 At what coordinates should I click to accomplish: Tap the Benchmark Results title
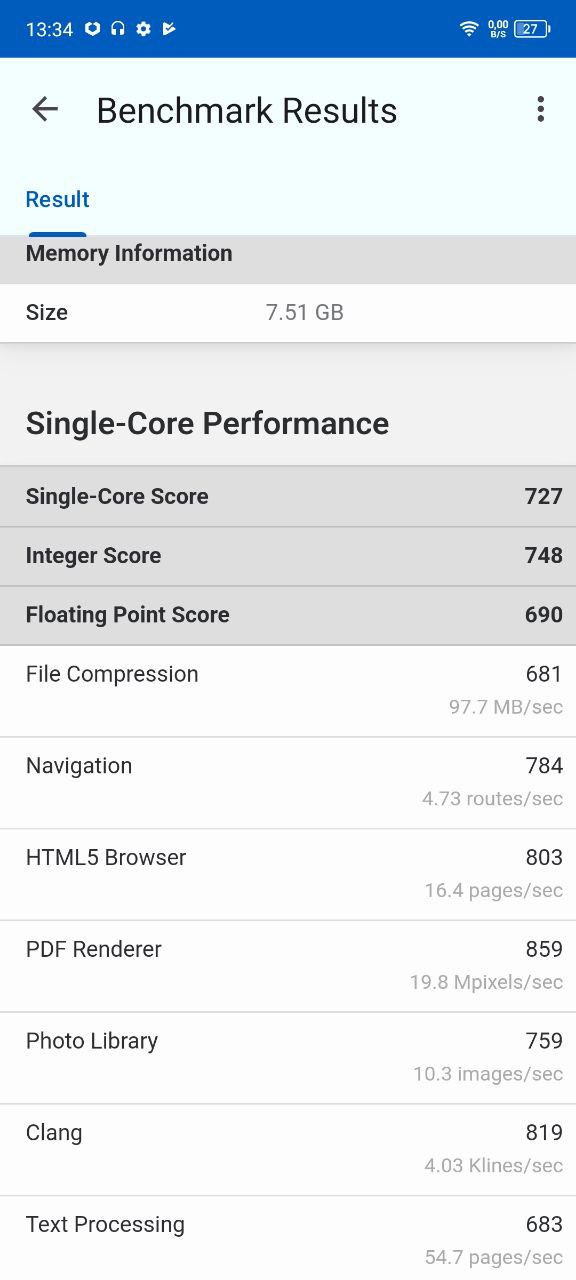pos(247,110)
